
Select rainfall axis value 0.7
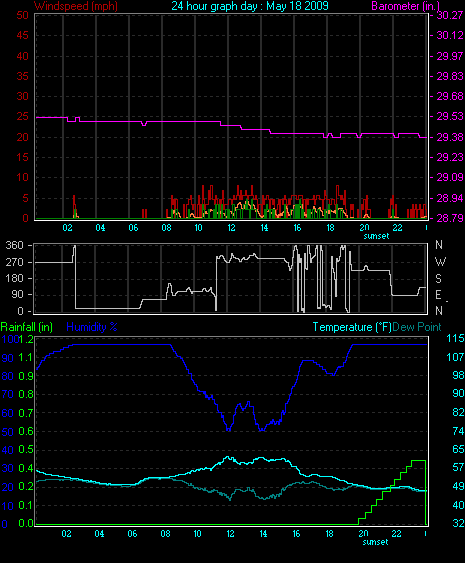pos(25,413)
